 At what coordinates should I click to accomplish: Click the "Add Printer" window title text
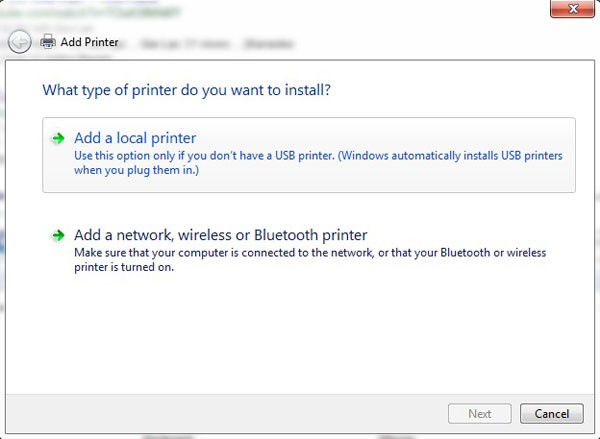(x=90, y=42)
